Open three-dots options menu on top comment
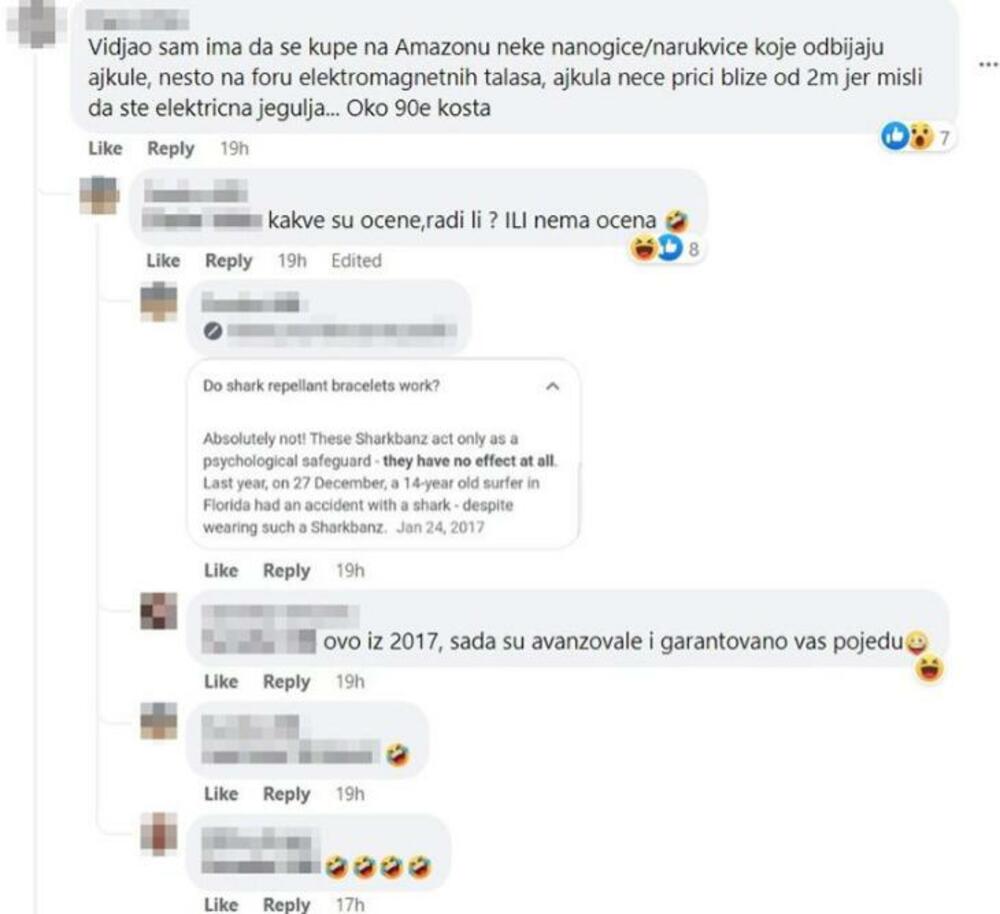1000x914 pixels. [x=988, y=64]
